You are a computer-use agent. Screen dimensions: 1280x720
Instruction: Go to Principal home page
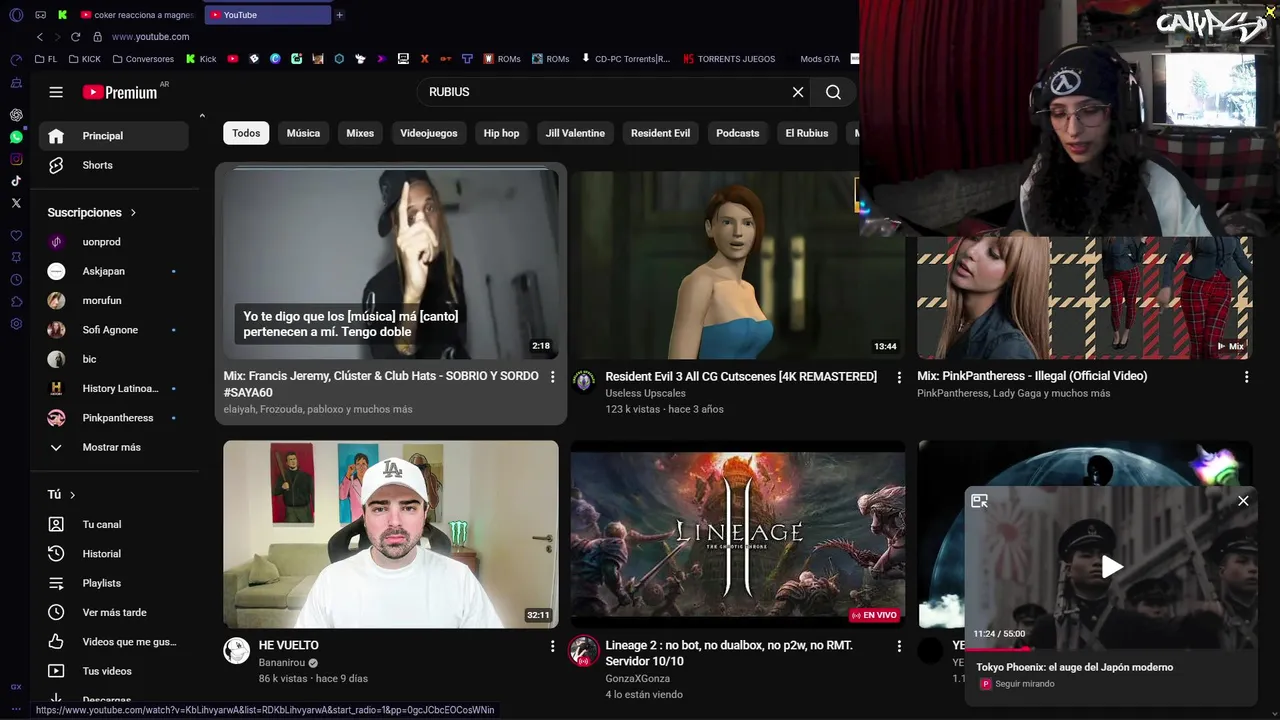pyautogui.click(x=114, y=136)
